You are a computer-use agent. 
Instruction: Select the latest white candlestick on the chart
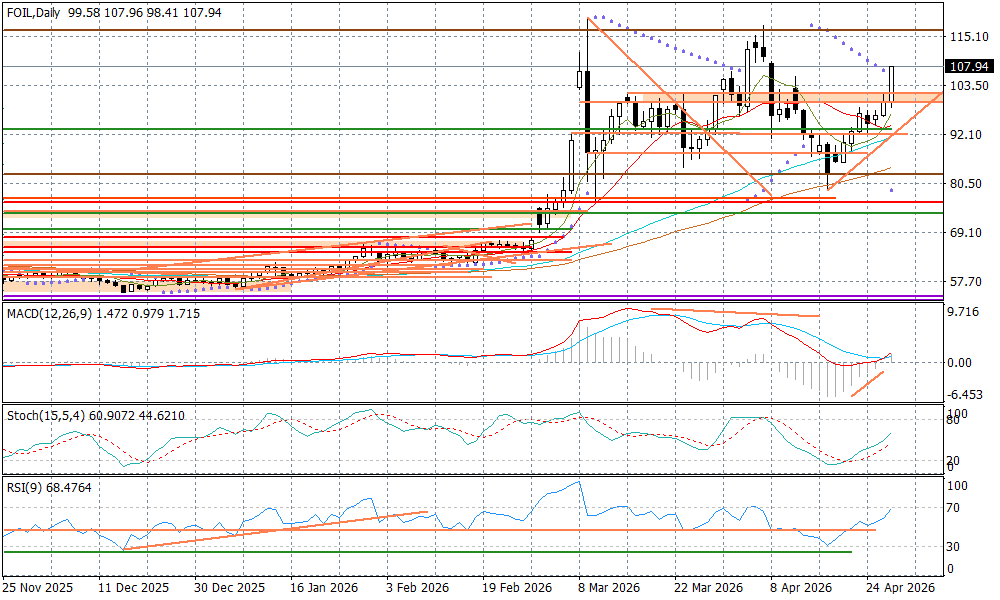pos(891,85)
